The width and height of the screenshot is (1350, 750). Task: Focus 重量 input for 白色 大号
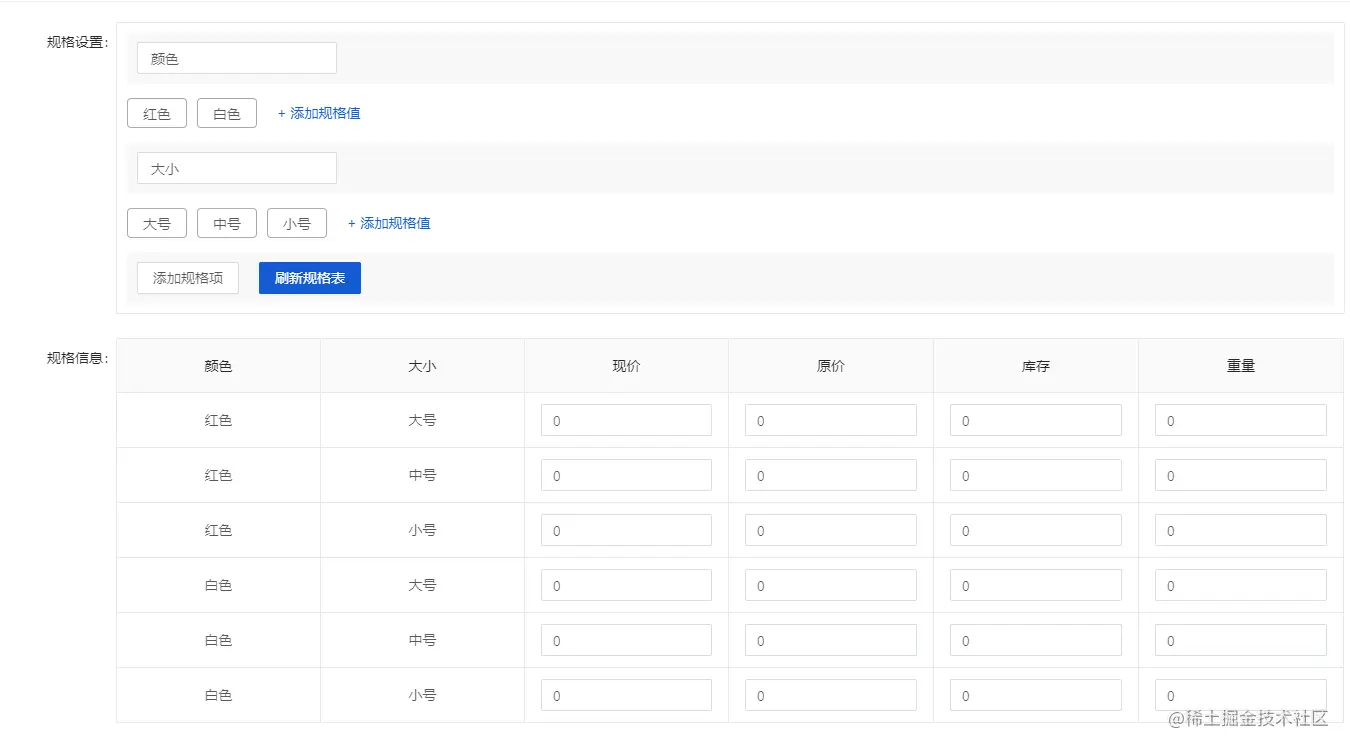1241,585
